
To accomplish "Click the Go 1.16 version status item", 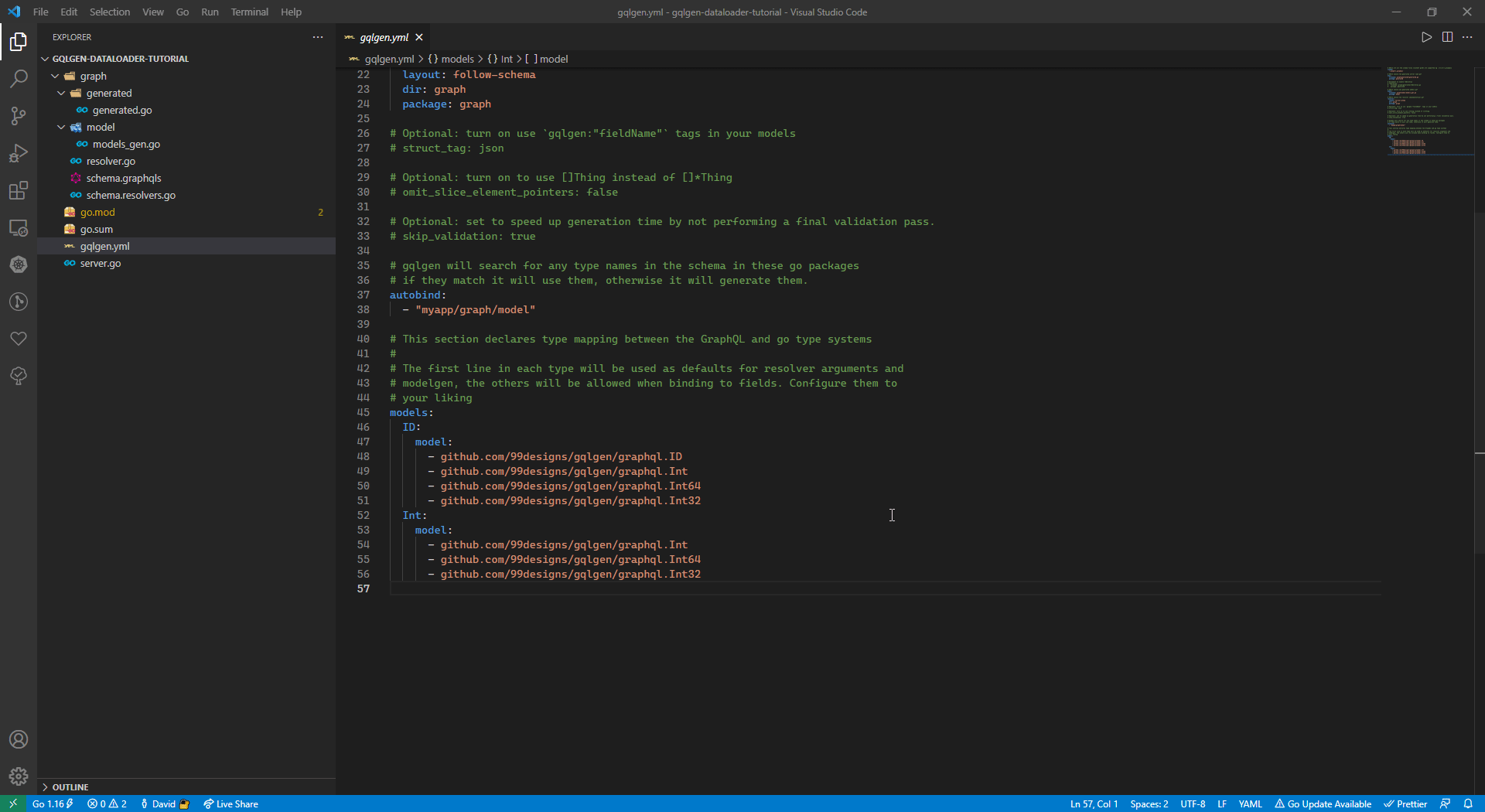I will [x=53, y=803].
